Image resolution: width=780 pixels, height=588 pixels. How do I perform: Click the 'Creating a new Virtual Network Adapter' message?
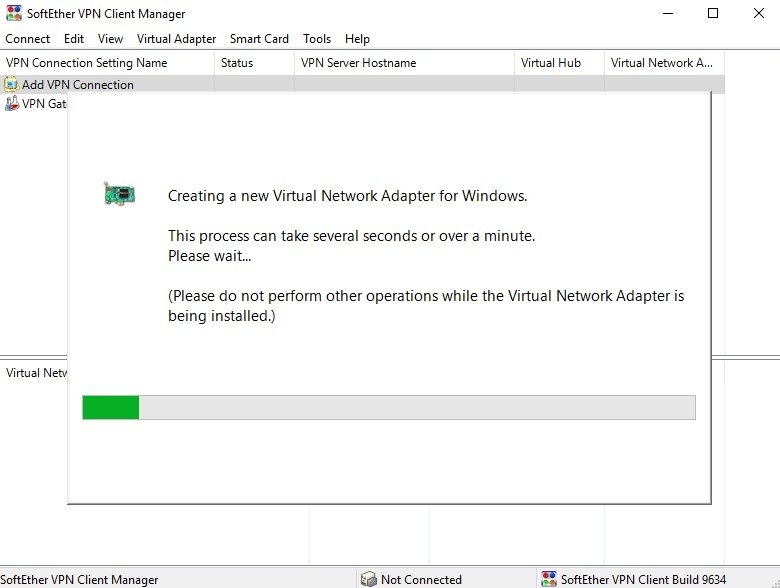[x=347, y=196]
